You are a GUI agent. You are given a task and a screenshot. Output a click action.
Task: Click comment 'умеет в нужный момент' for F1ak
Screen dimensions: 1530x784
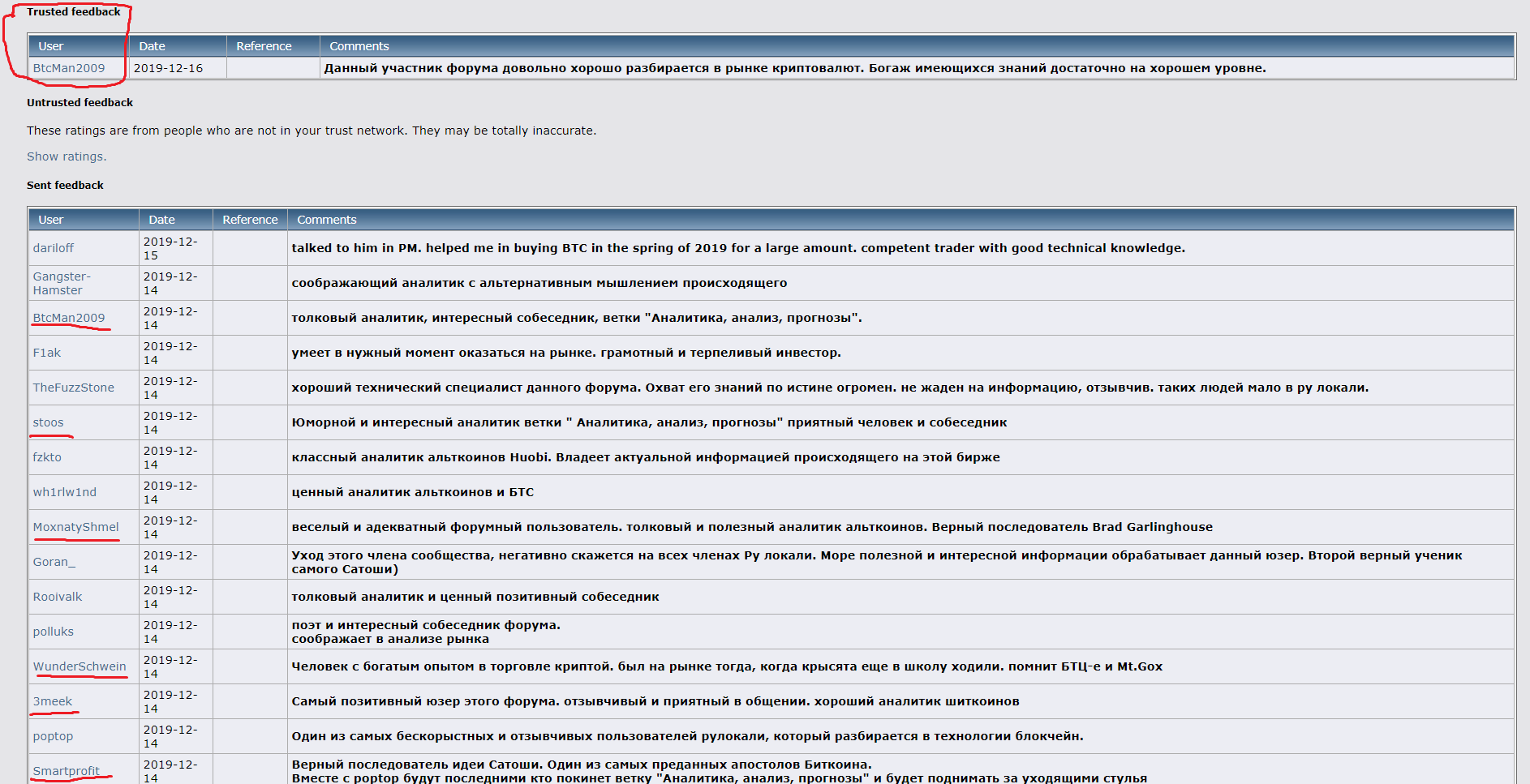pos(566,353)
